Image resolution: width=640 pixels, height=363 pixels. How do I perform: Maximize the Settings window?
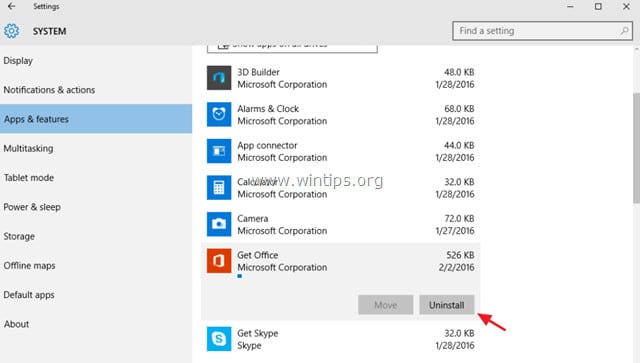[x=598, y=7]
